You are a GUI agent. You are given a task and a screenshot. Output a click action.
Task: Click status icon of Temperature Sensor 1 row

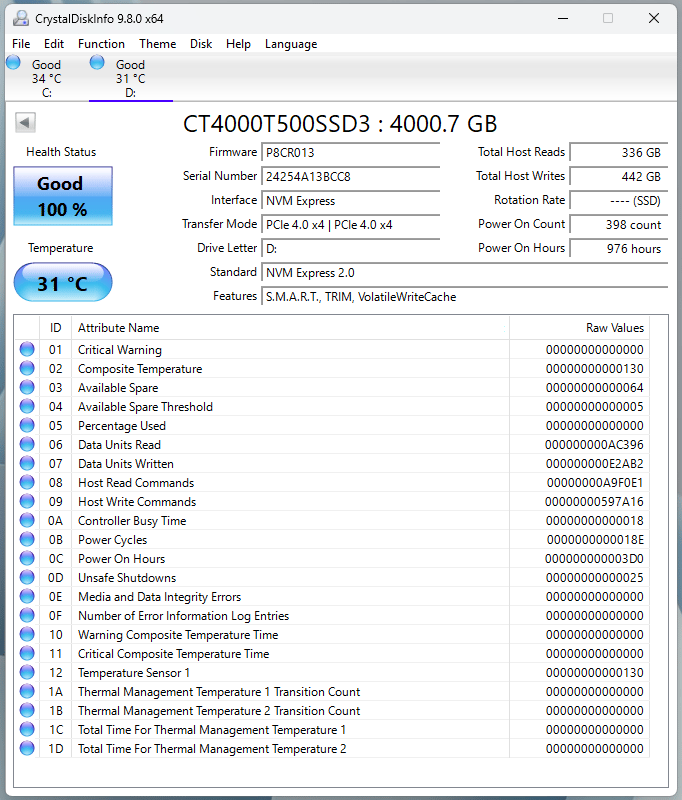point(27,672)
